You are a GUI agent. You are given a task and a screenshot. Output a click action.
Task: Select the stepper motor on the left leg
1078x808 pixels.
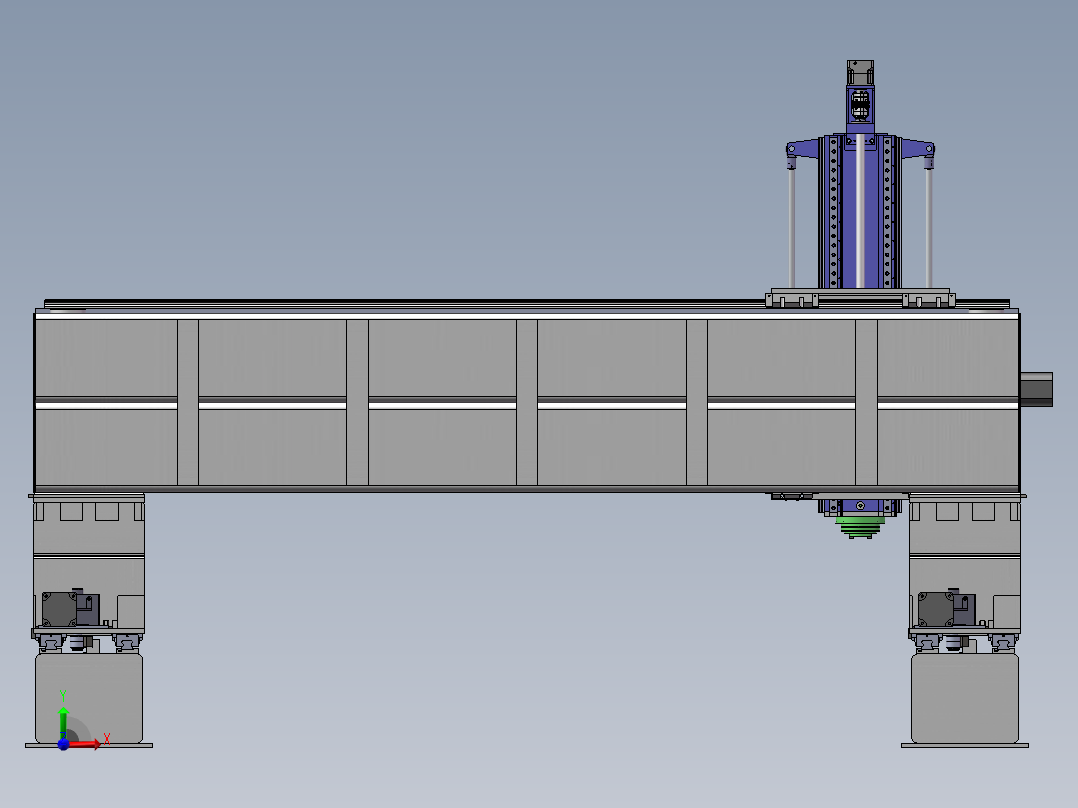click(60, 609)
